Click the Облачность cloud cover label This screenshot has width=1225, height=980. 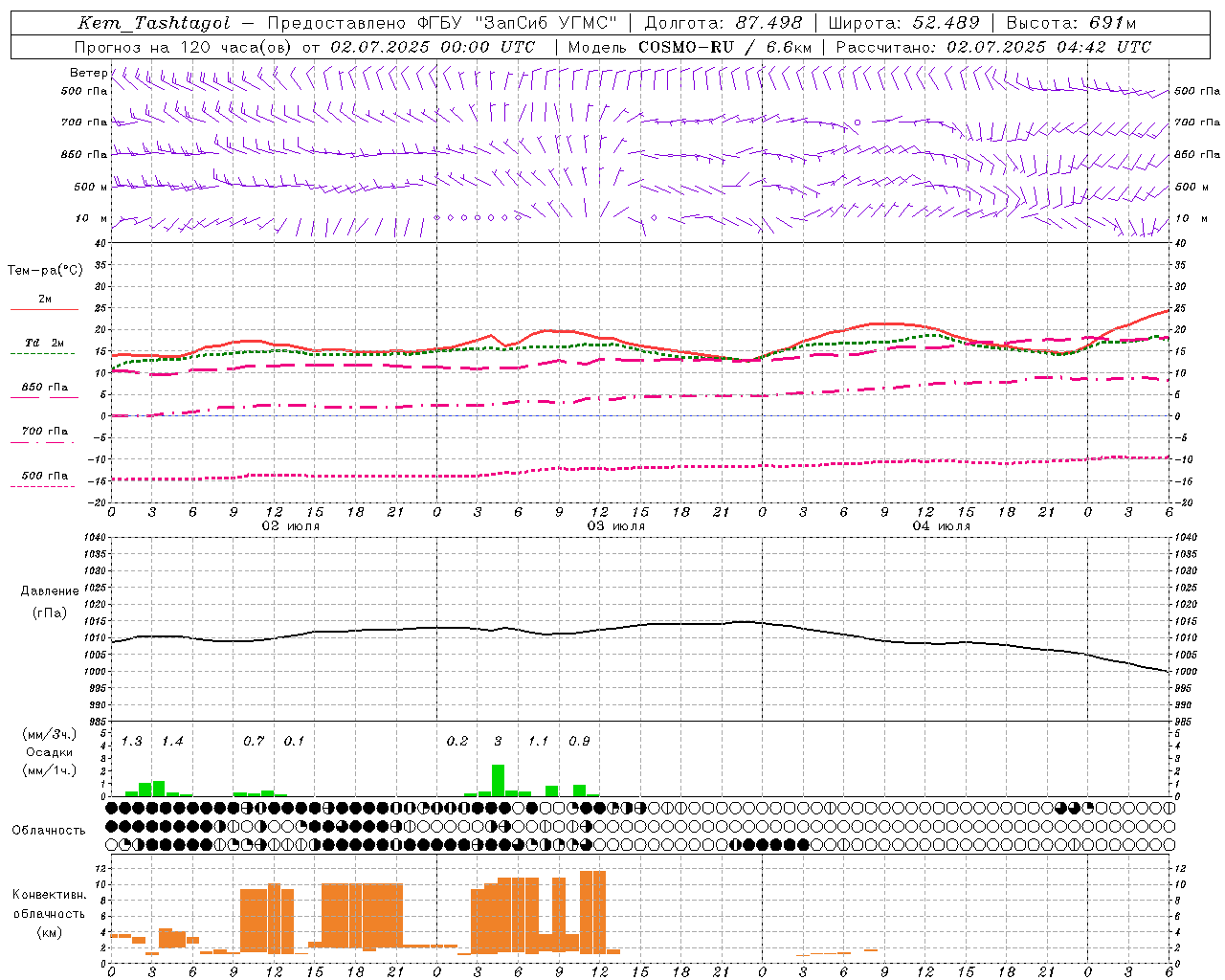(49, 831)
